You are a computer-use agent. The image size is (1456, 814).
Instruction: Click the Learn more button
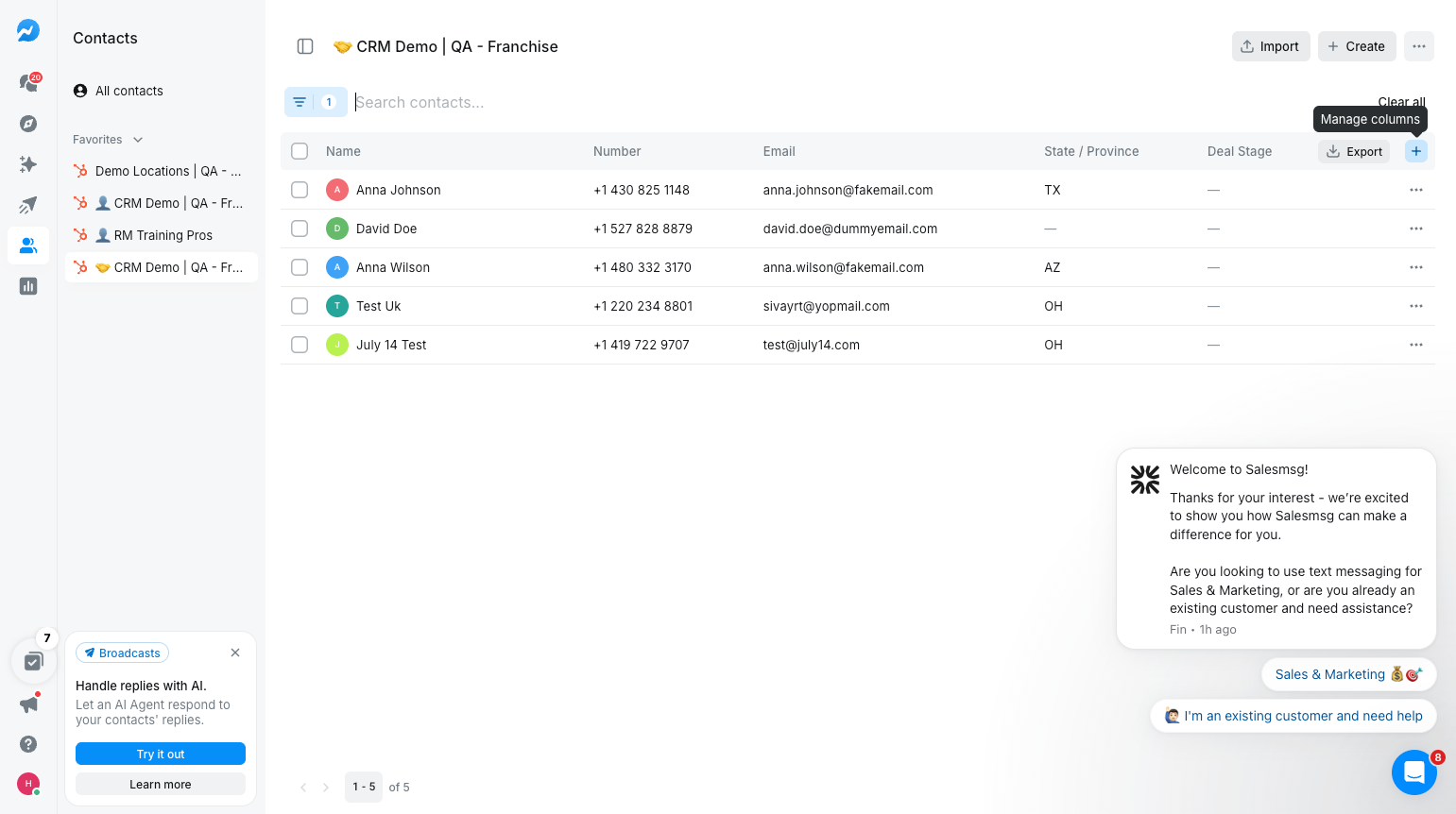click(161, 784)
